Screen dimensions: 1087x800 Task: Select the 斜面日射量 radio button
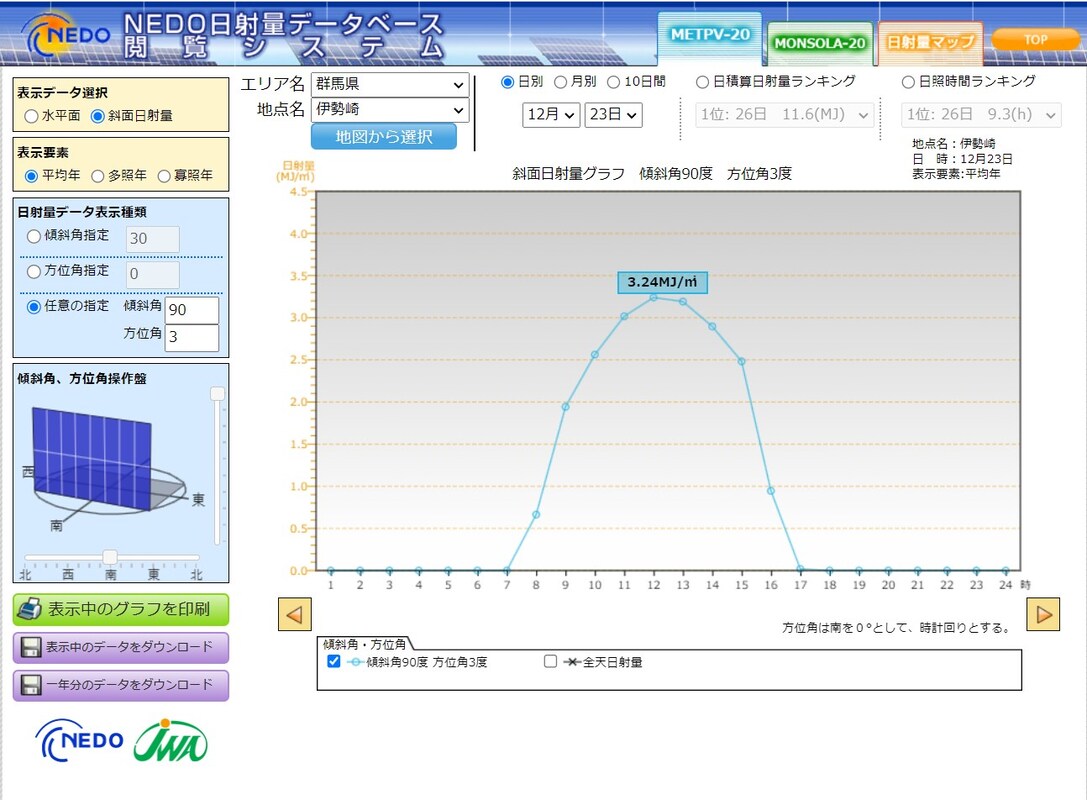point(98,116)
